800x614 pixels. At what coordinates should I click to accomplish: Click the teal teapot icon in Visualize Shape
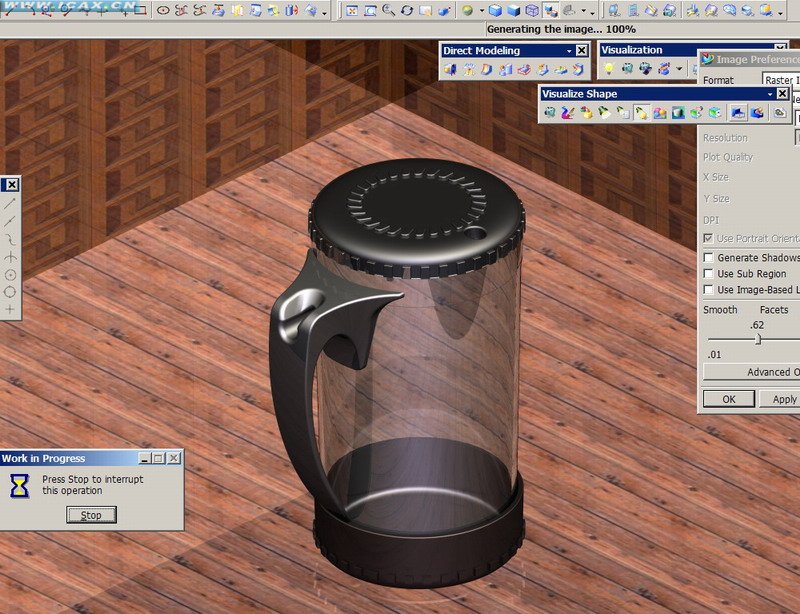[x=549, y=112]
